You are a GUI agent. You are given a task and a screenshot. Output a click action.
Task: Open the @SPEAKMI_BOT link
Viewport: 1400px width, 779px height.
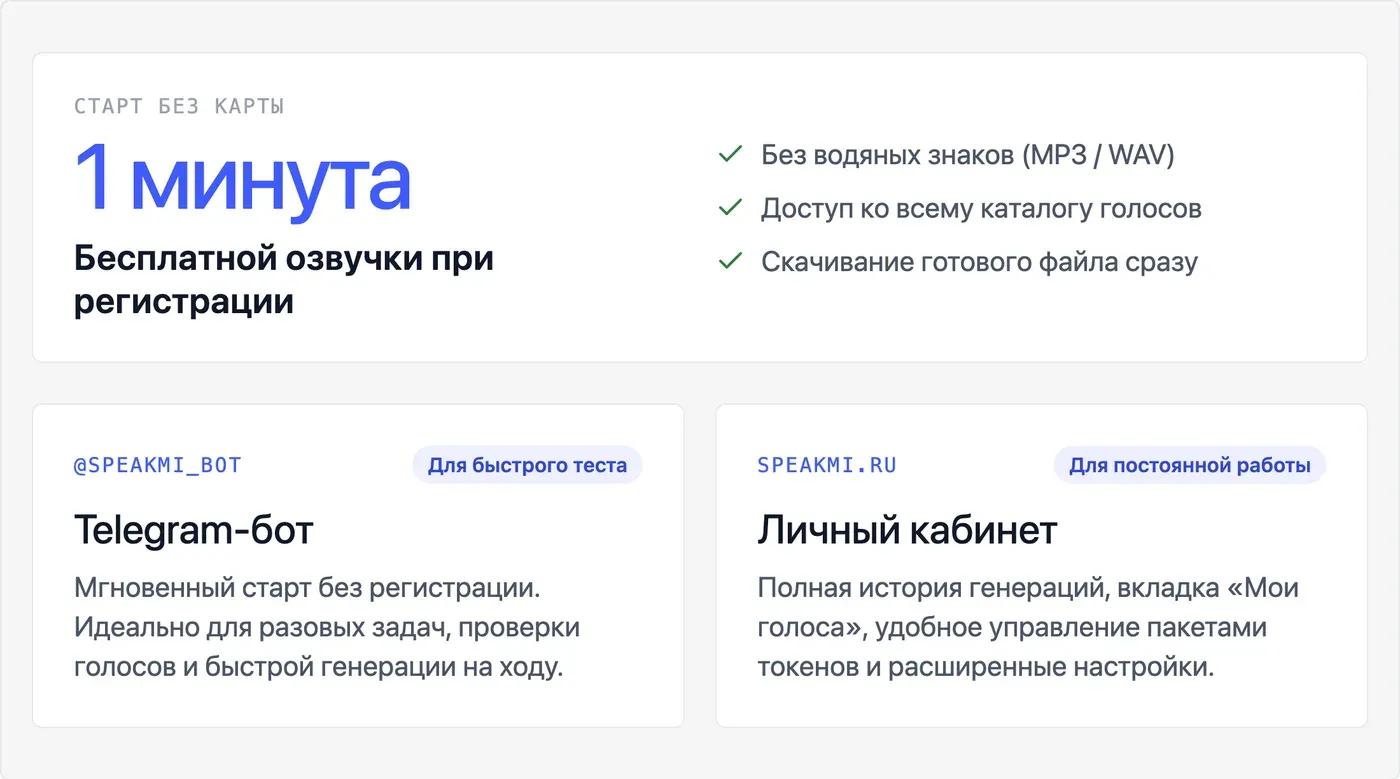tap(158, 465)
